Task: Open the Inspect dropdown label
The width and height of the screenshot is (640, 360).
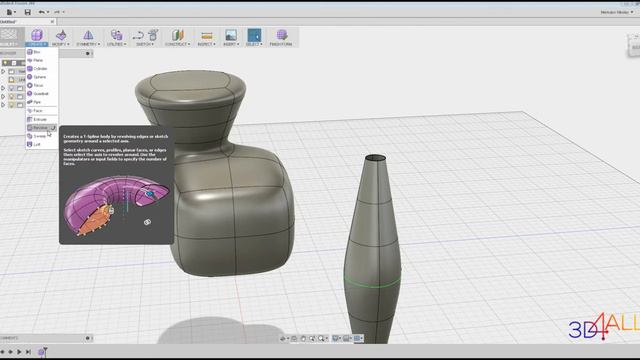Action: 207,44
